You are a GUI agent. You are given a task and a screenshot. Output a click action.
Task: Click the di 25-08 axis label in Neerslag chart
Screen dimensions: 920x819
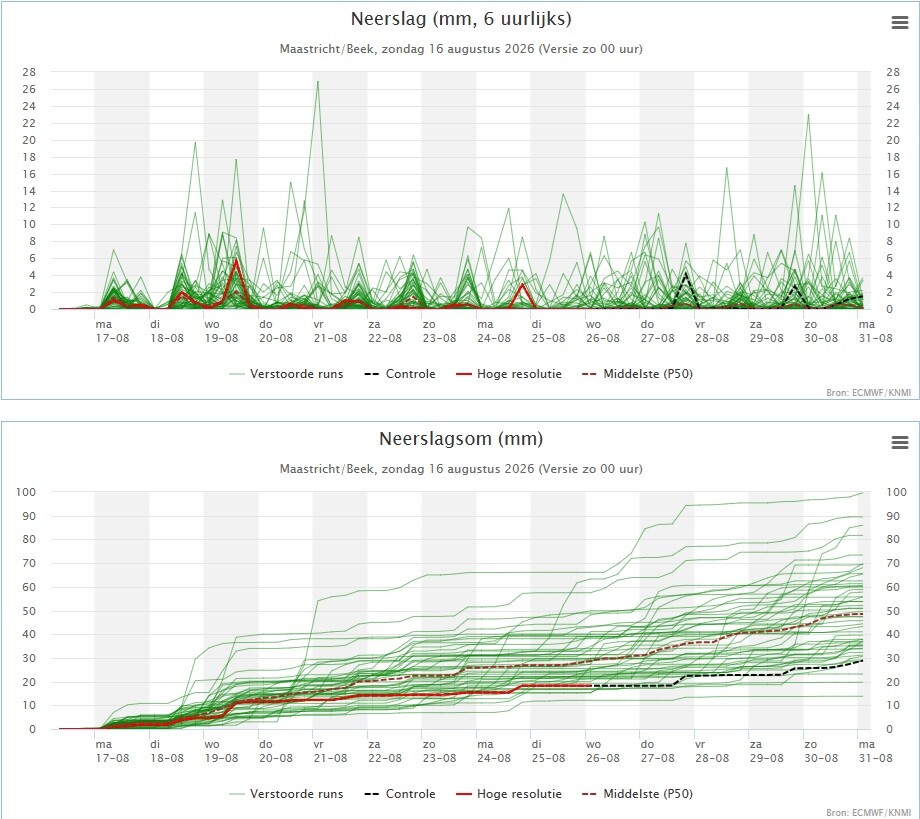coord(548,331)
